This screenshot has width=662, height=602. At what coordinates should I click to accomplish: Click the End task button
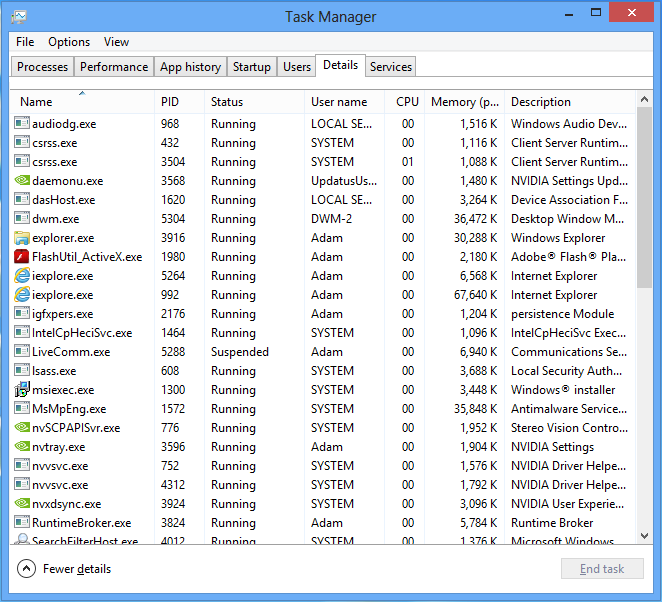(x=602, y=569)
